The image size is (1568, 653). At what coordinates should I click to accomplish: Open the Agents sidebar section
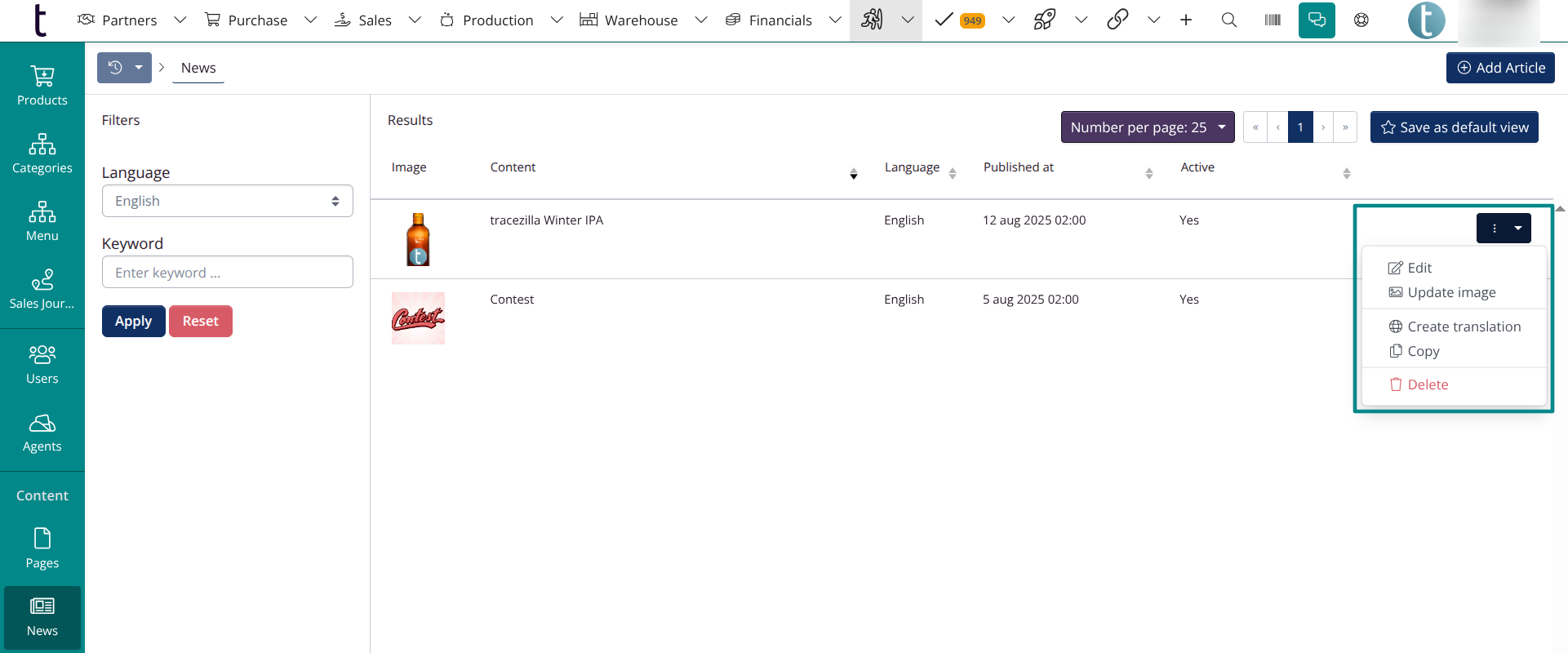tap(42, 432)
